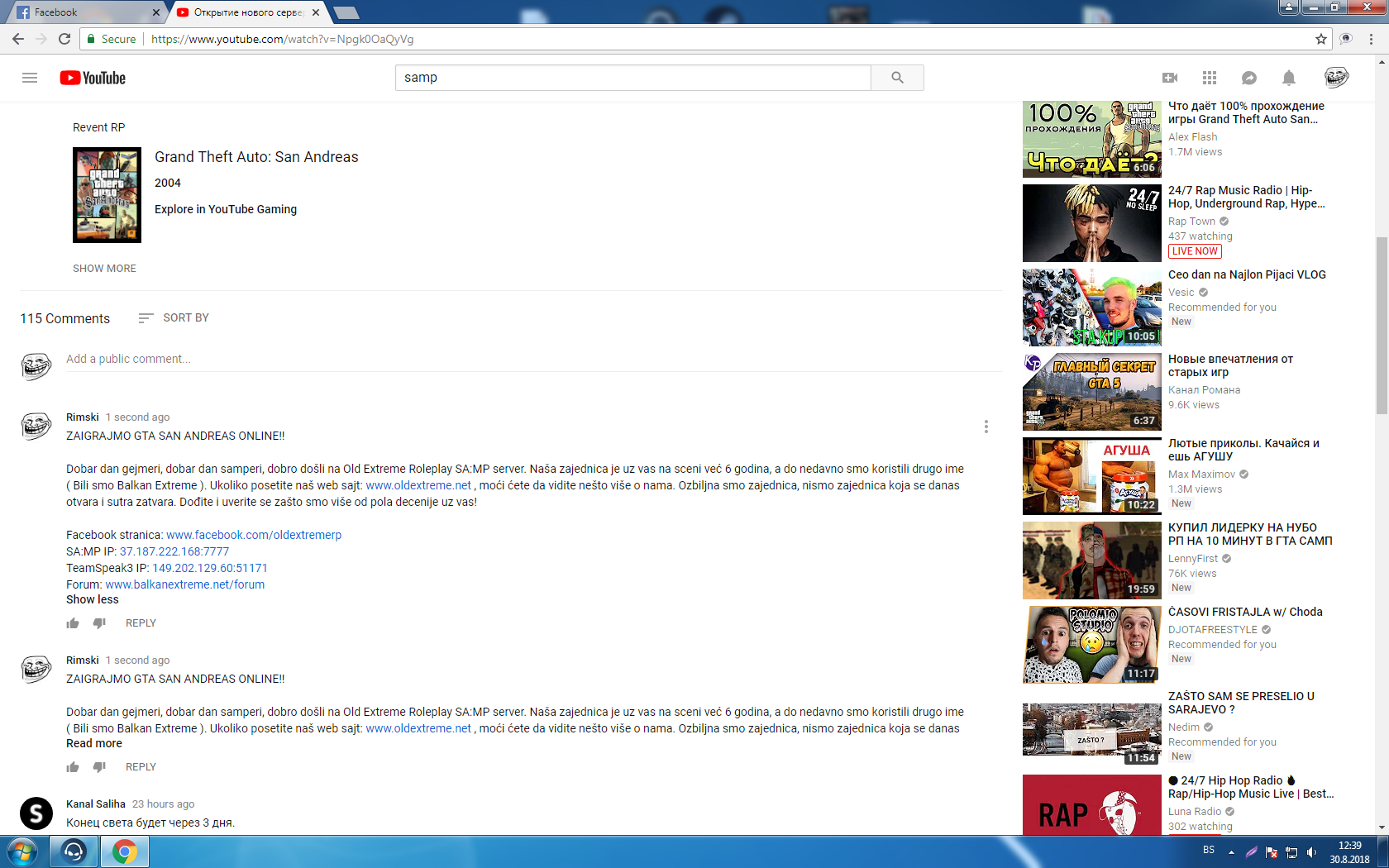Open the 24/7 Hip Hop Radio video title
This screenshot has width=1389, height=868.
click(x=1251, y=787)
